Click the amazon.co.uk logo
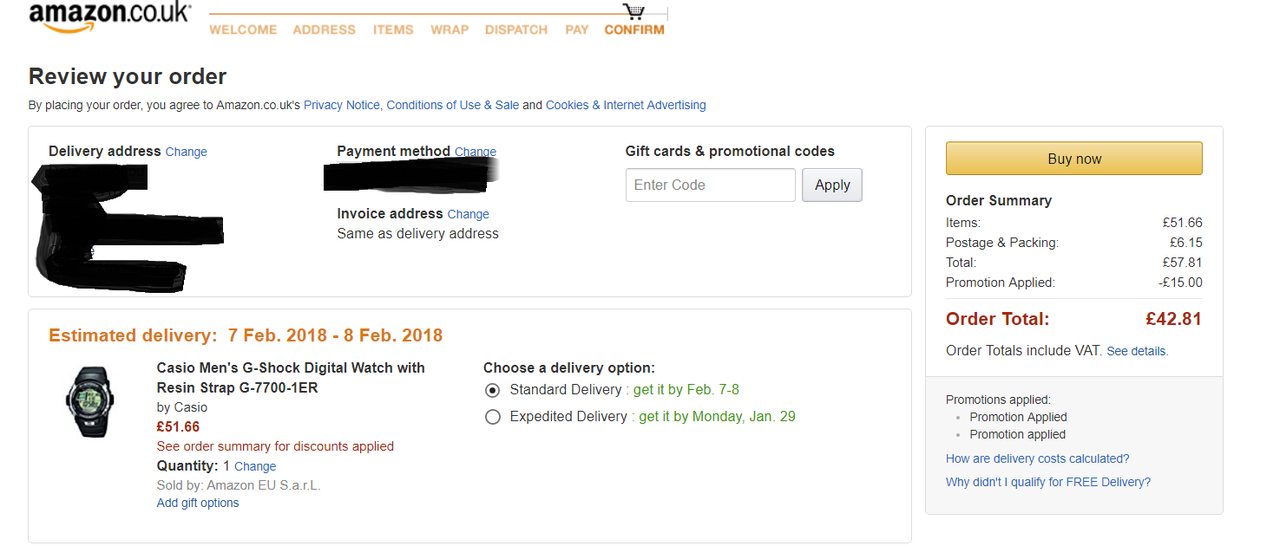The width and height of the screenshot is (1280, 546). [109, 17]
